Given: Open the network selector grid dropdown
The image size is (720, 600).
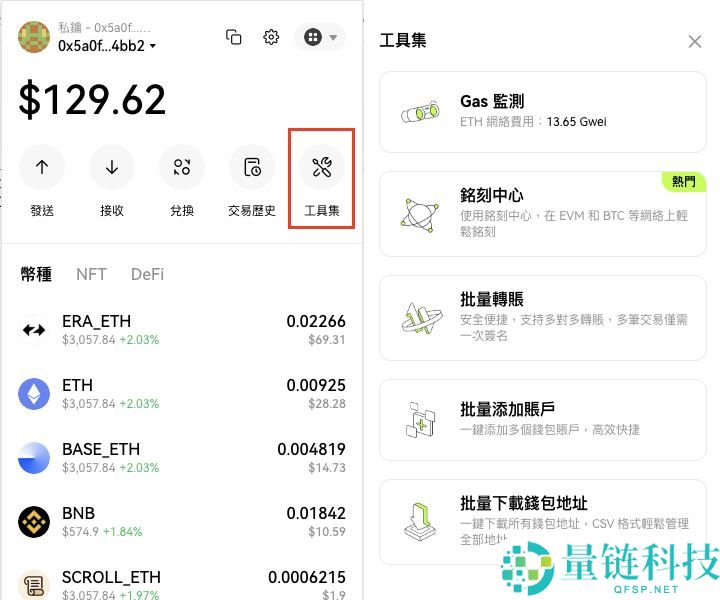Looking at the screenshot, I should coord(320,37).
